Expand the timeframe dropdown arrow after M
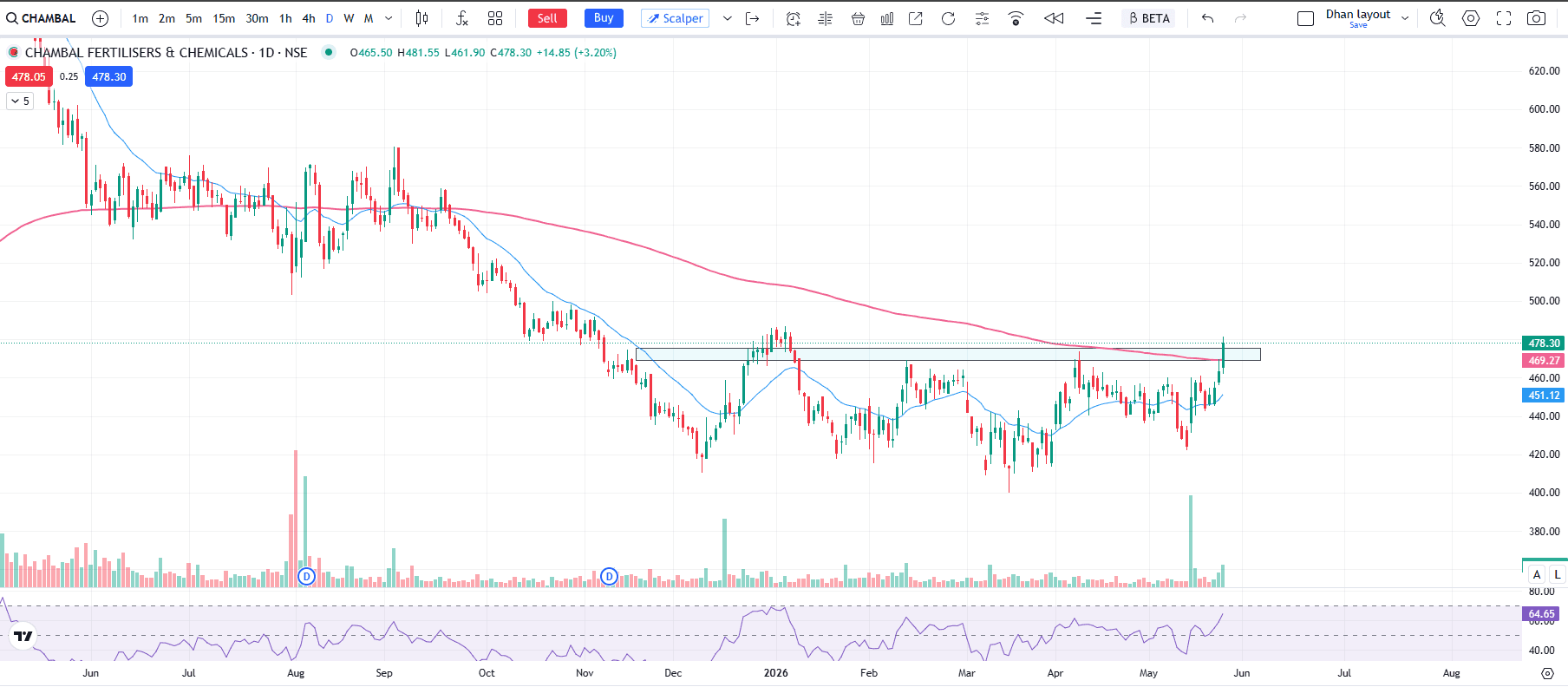 389,18
